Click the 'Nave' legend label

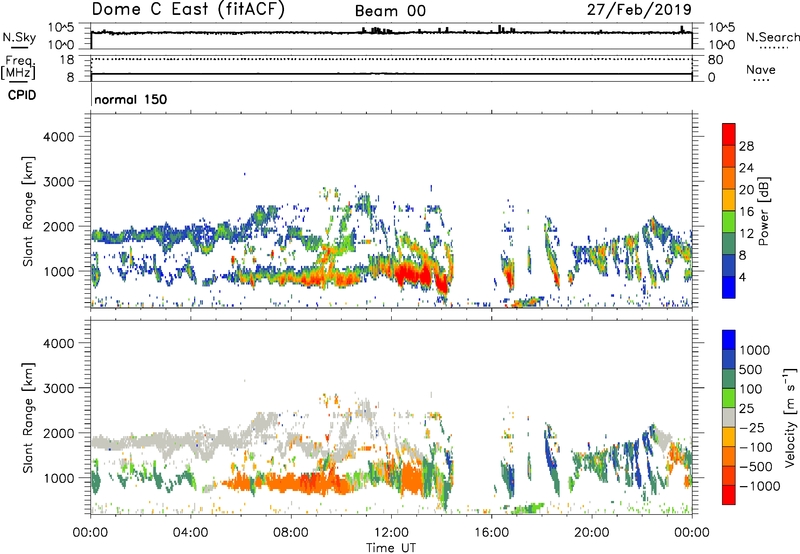(x=761, y=69)
